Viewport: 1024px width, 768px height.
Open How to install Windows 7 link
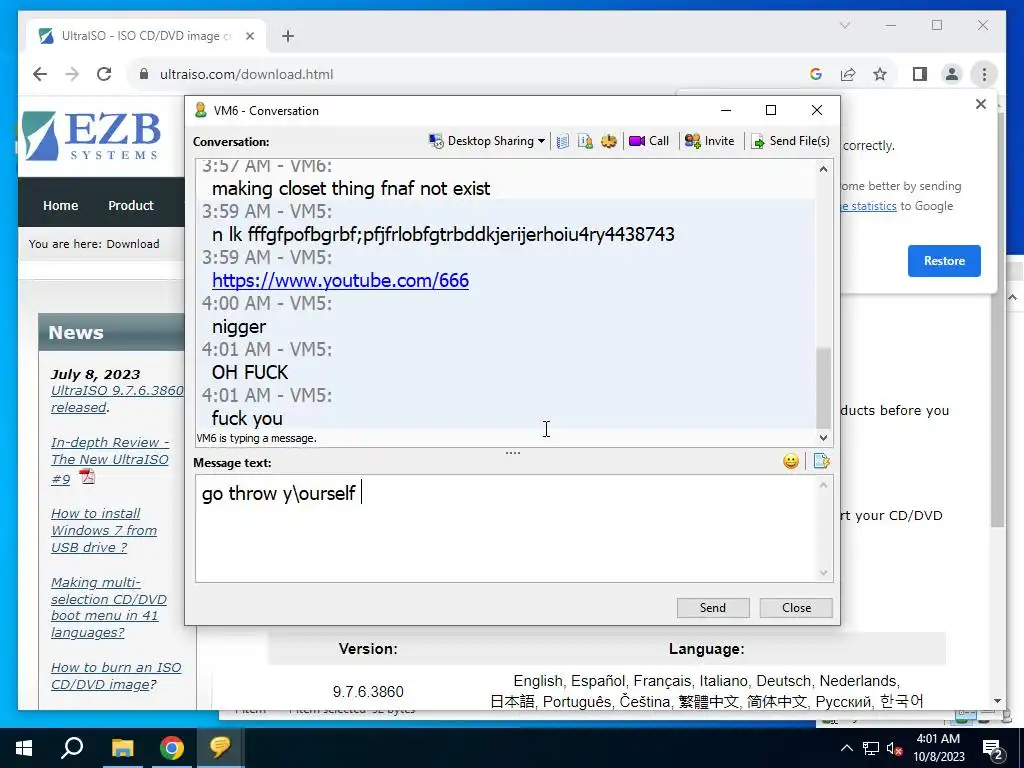point(104,530)
